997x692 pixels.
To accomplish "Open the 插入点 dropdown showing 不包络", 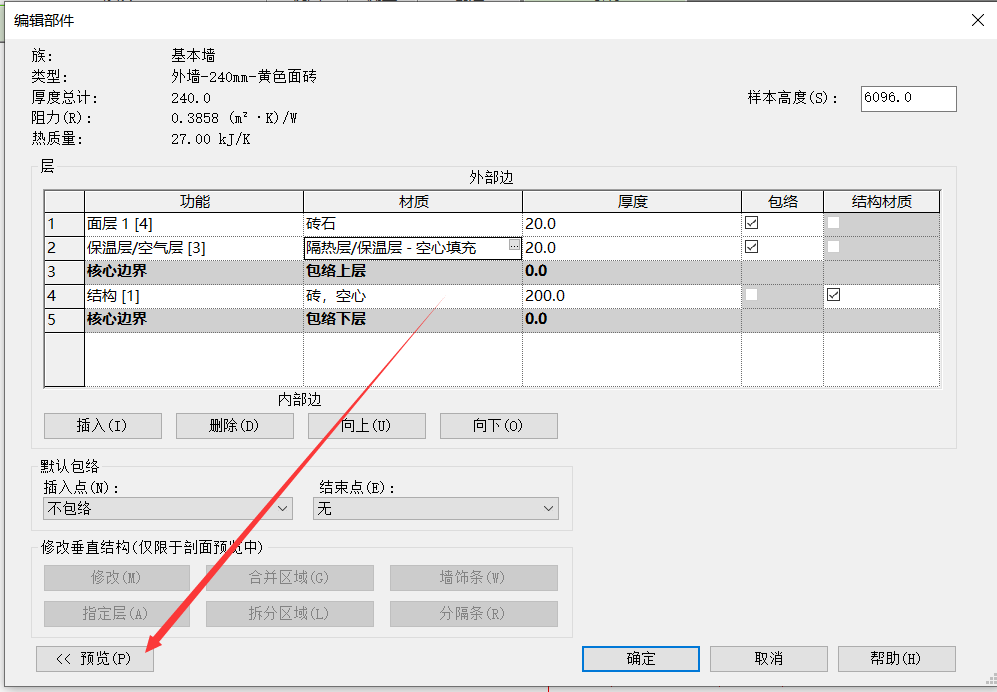I will coord(167,509).
